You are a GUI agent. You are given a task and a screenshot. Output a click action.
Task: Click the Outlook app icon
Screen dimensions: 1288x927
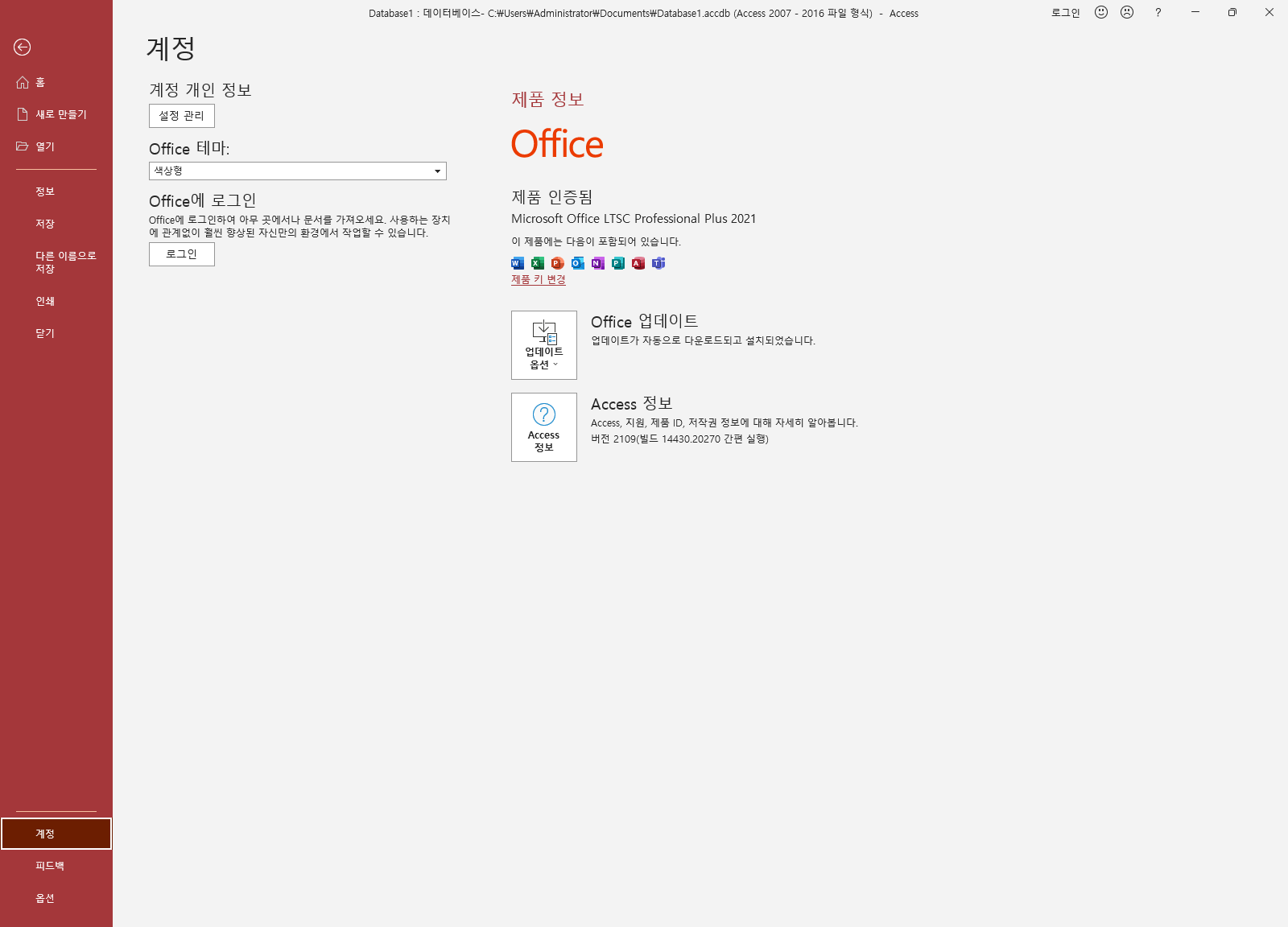point(578,263)
